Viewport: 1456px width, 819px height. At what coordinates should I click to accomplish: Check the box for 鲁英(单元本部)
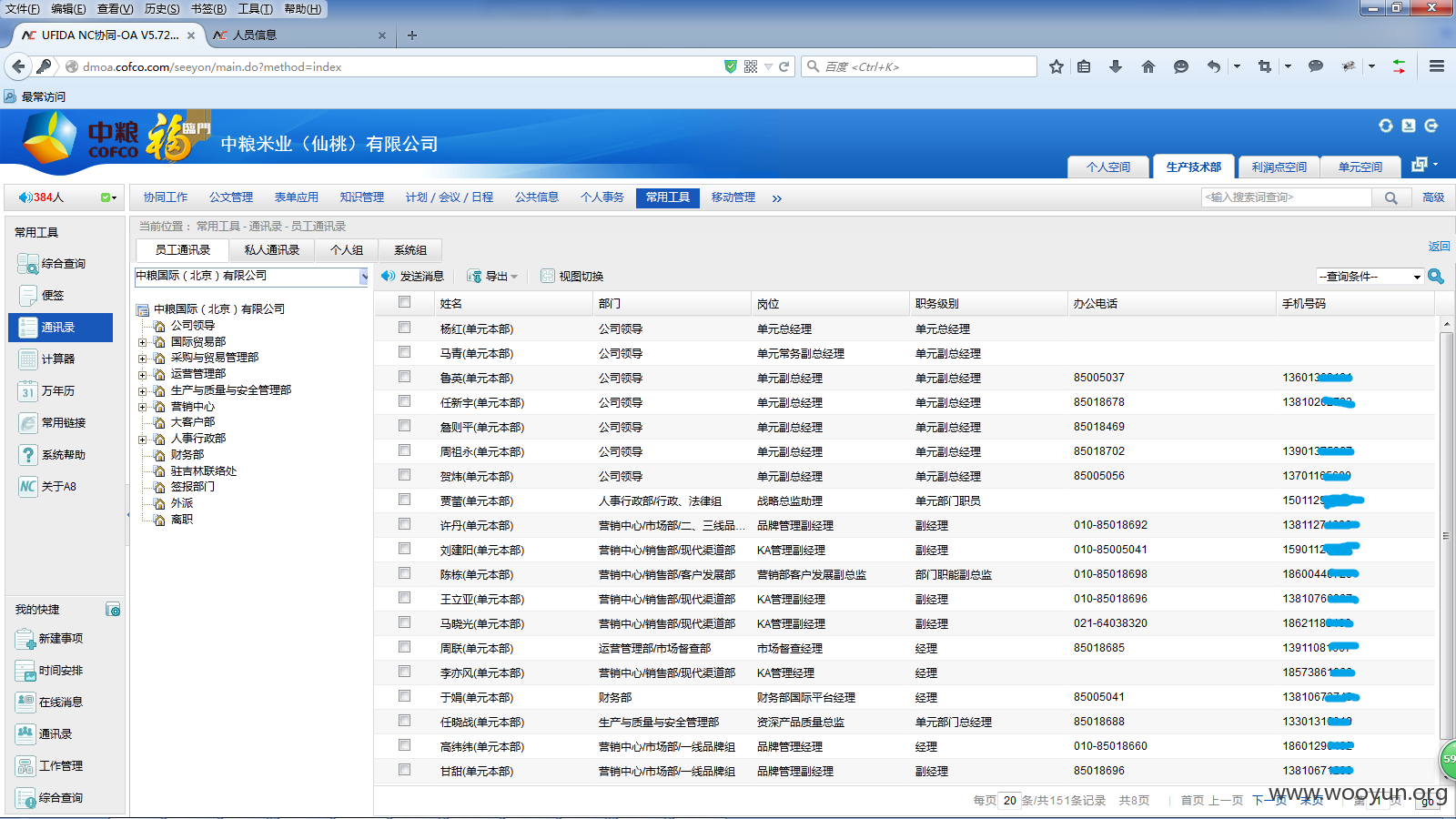point(404,377)
